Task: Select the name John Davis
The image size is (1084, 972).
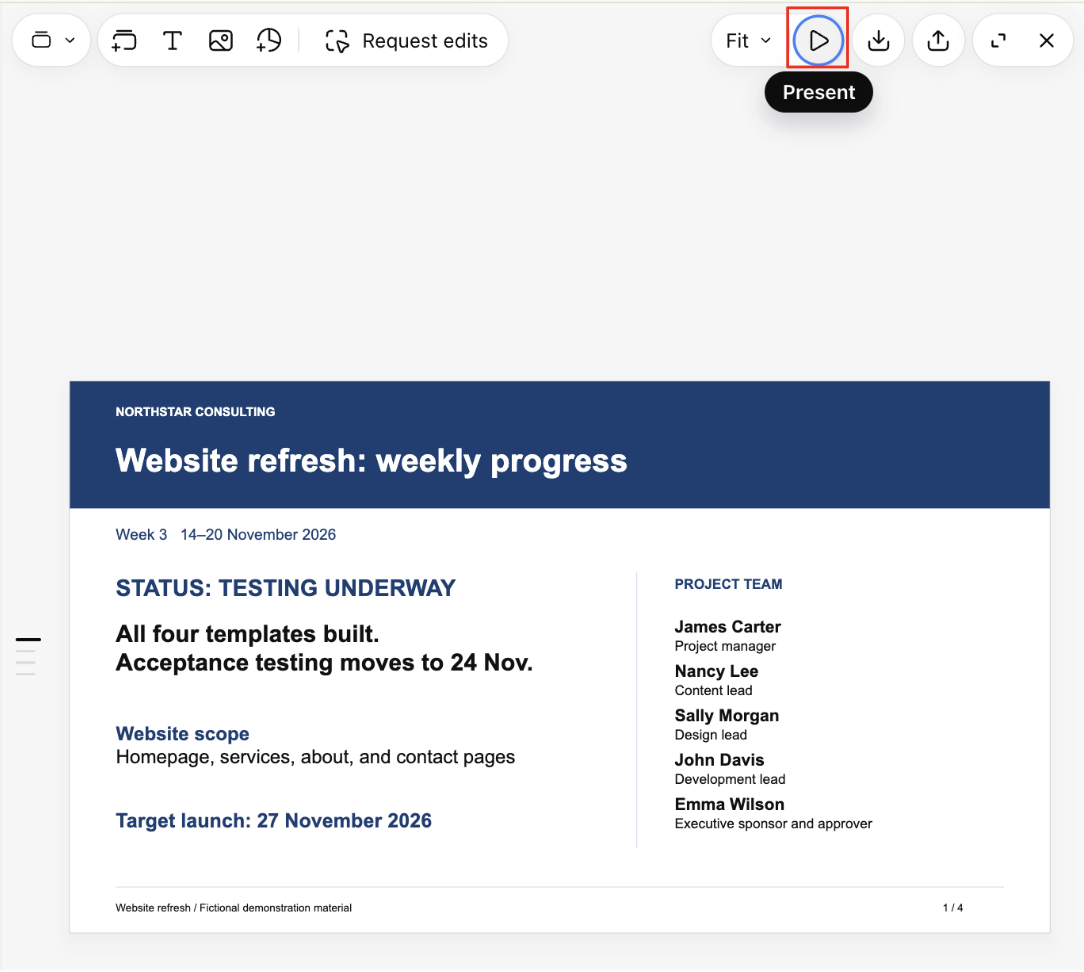Action: [720, 760]
